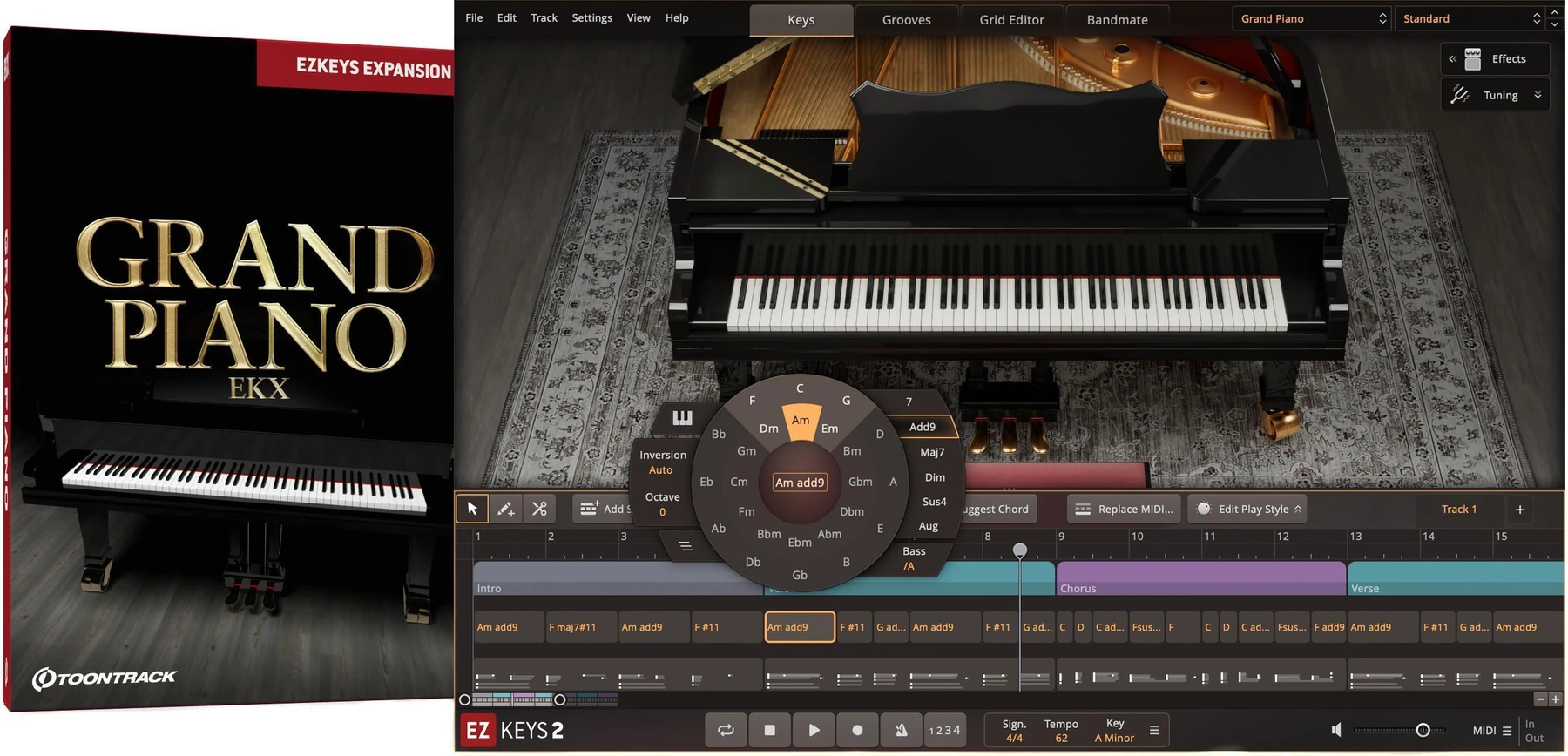Viewport: 1568px width, 756px height.
Task: Toggle the 1234 count-in
Action: coord(944,730)
